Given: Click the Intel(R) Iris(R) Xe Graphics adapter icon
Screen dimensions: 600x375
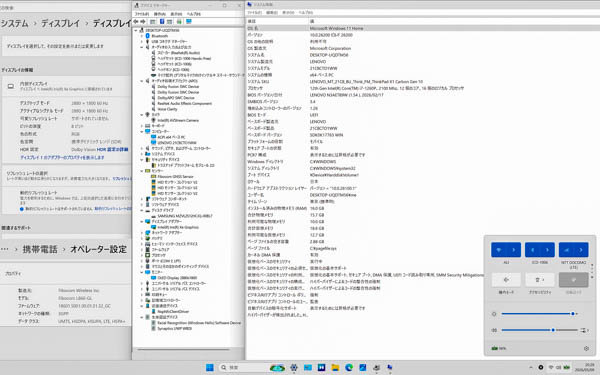Looking at the screenshot, I should (x=154, y=227).
